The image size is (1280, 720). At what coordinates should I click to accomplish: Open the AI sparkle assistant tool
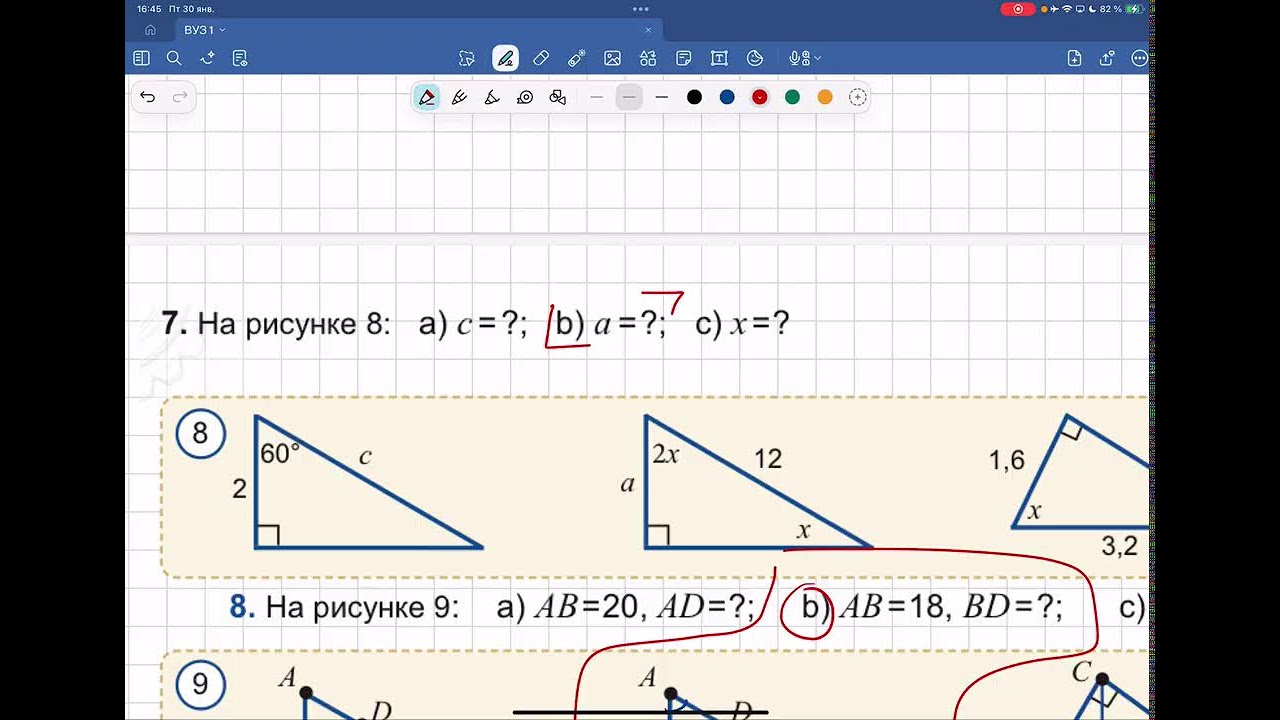pyautogui.click(x=207, y=58)
